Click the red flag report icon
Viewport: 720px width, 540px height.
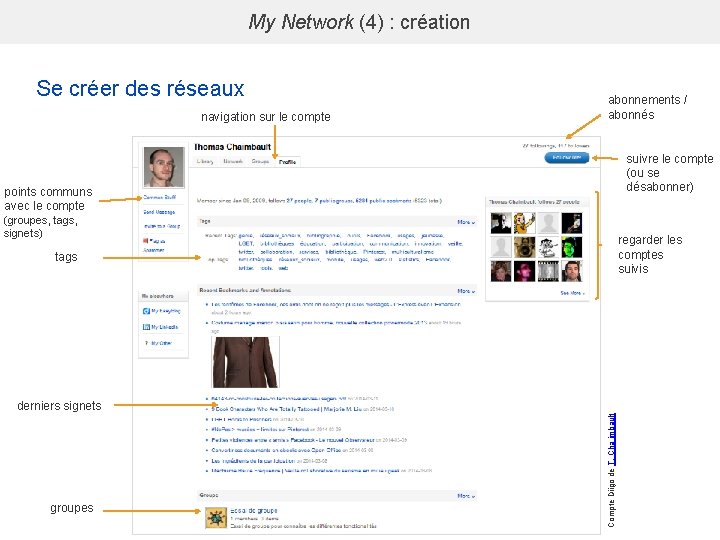[146, 241]
